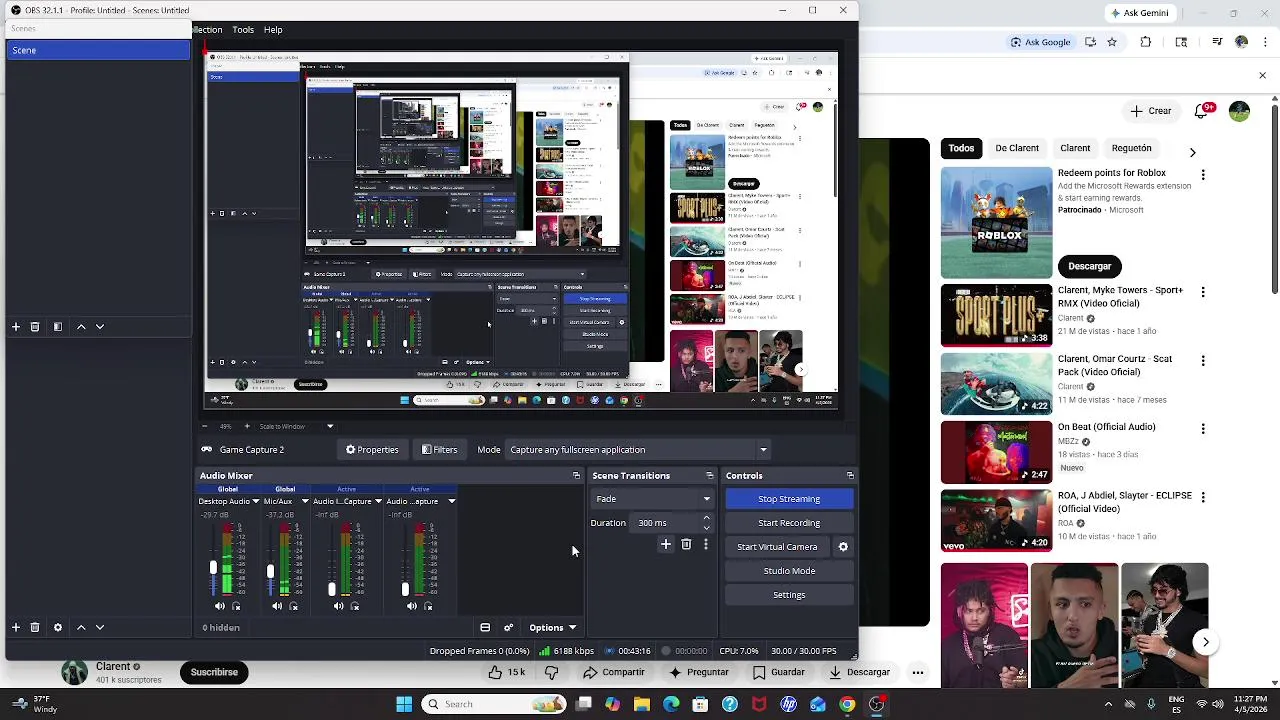1280x720 pixels.
Task: Select the Scene item in the Scenes list
Action: point(98,50)
